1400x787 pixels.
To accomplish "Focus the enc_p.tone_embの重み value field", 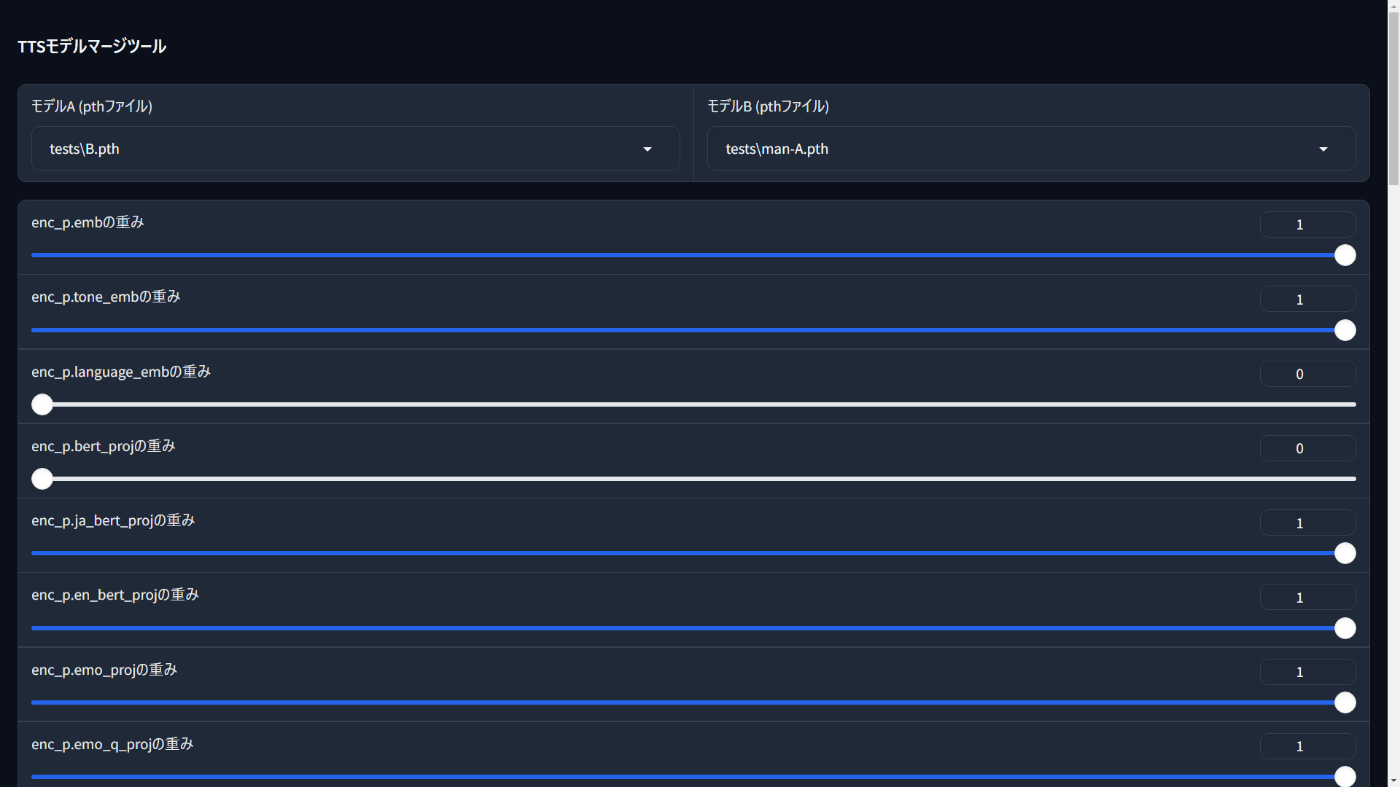I will tap(1308, 299).
